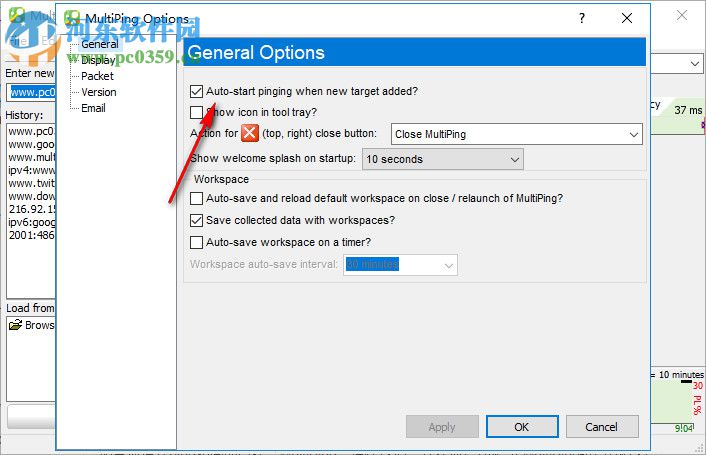Click the MultiPing Options title bar icon

click(x=71, y=18)
